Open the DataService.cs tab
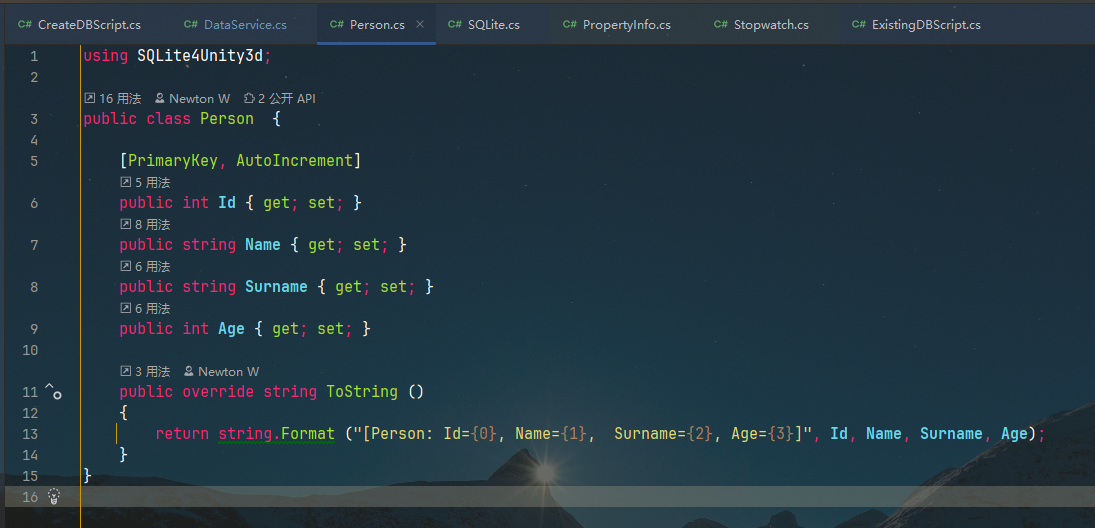Screen dimensions: 1095x528 click(x=235, y=24)
